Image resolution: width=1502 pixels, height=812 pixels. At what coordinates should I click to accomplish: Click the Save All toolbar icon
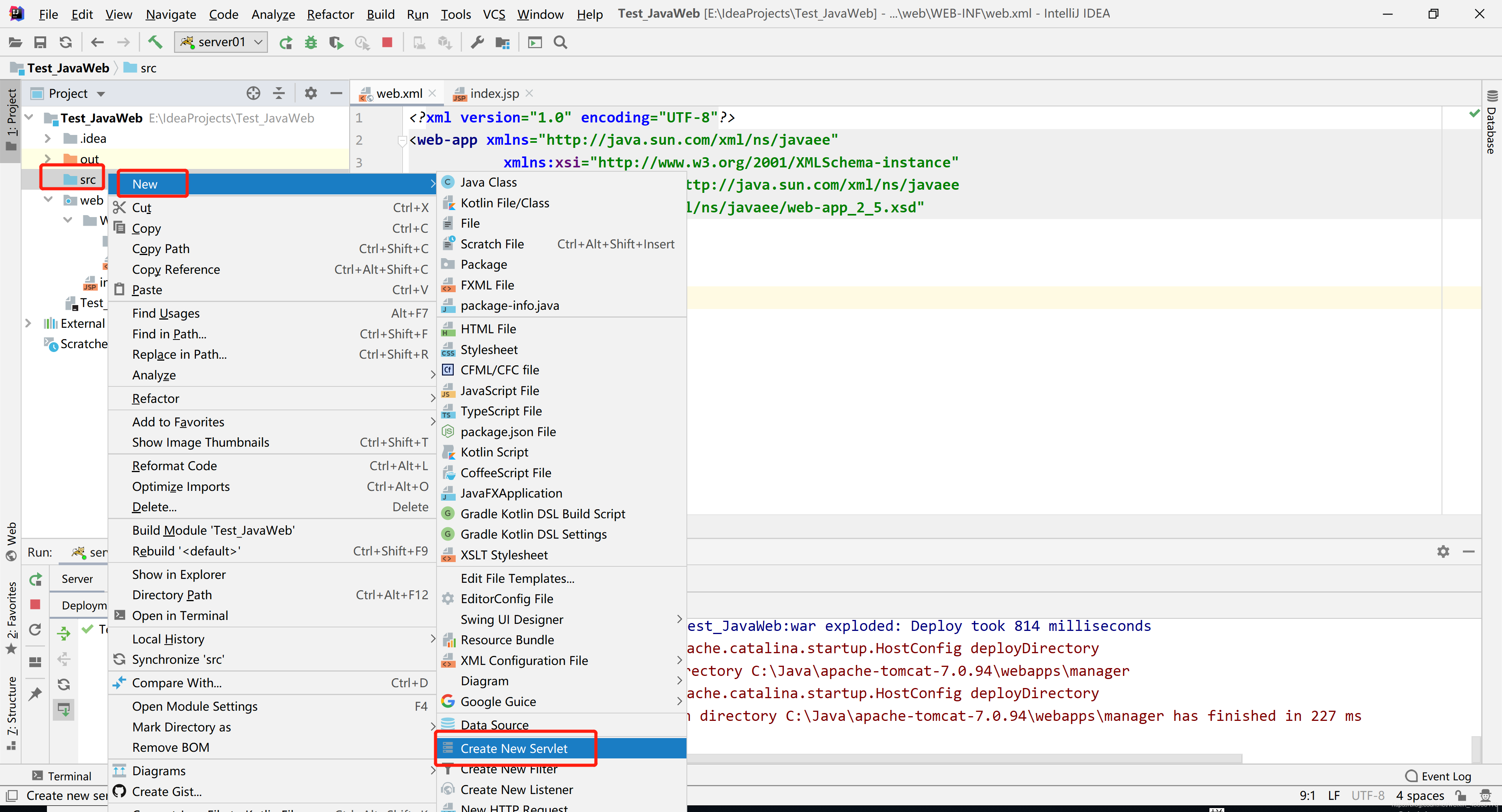(40, 42)
